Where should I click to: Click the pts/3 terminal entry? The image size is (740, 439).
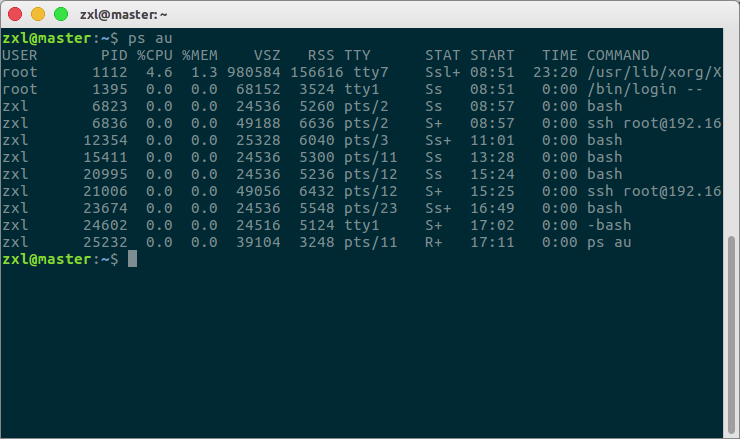366,140
